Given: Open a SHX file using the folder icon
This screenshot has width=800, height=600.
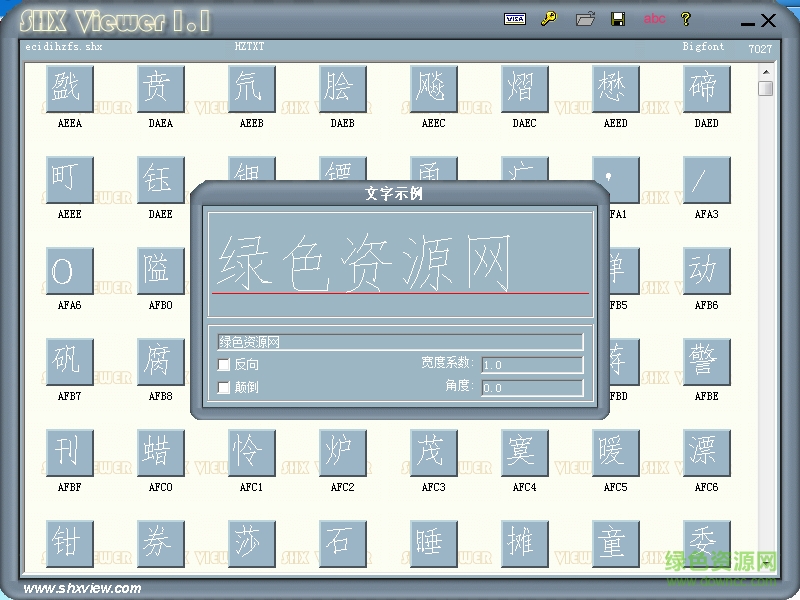Looking at the screenshot, I should coord(585,19).
